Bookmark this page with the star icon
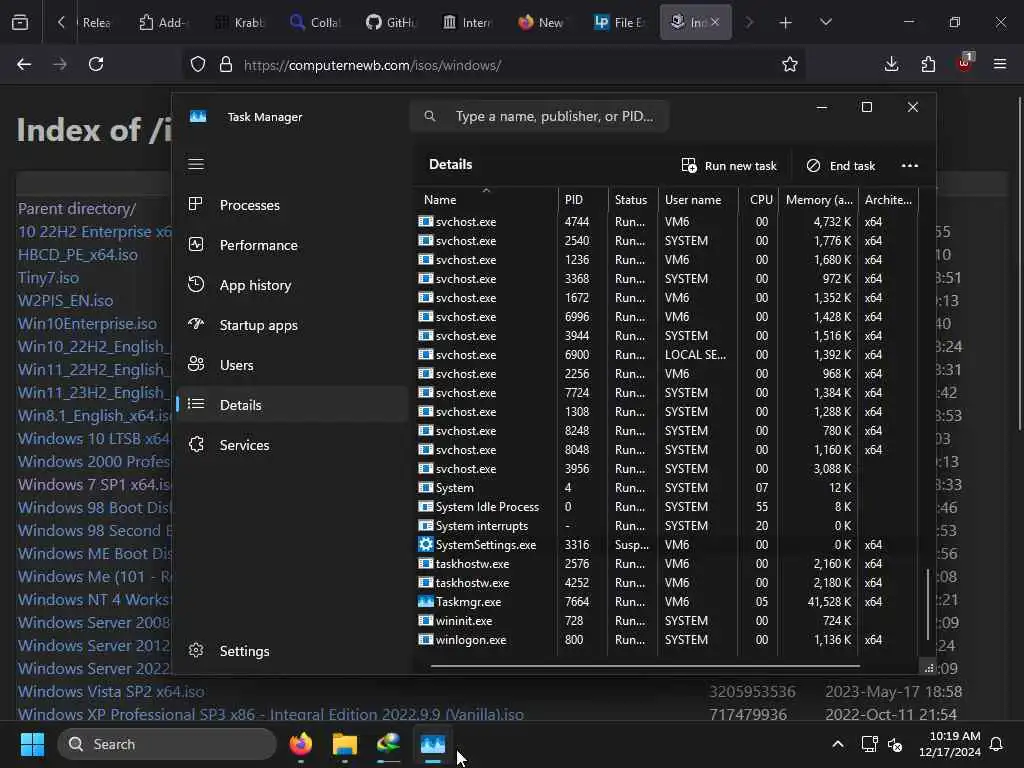This screenshot has height=768, width=1024. pos(790,64)
